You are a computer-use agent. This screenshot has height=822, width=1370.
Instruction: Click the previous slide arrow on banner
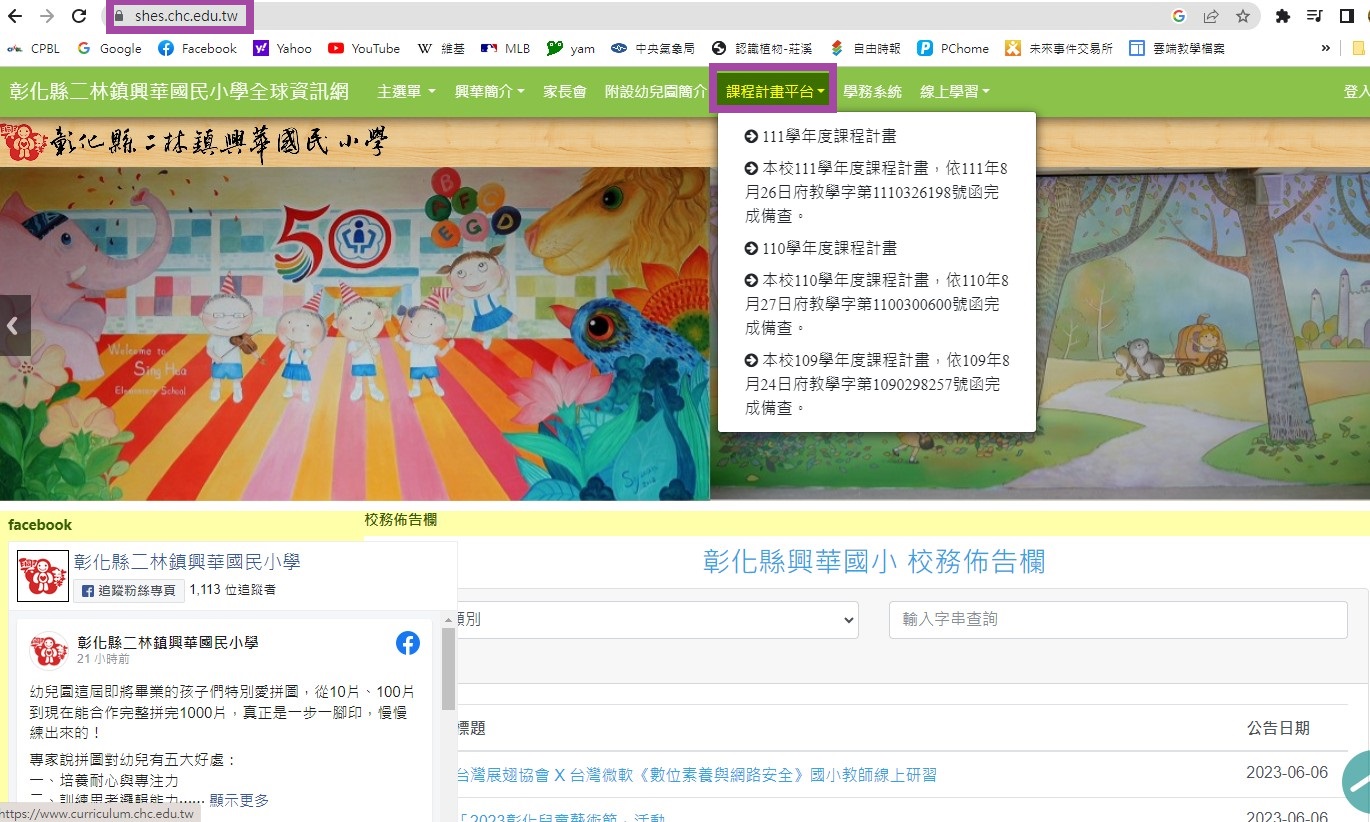[x=14, y=325]
